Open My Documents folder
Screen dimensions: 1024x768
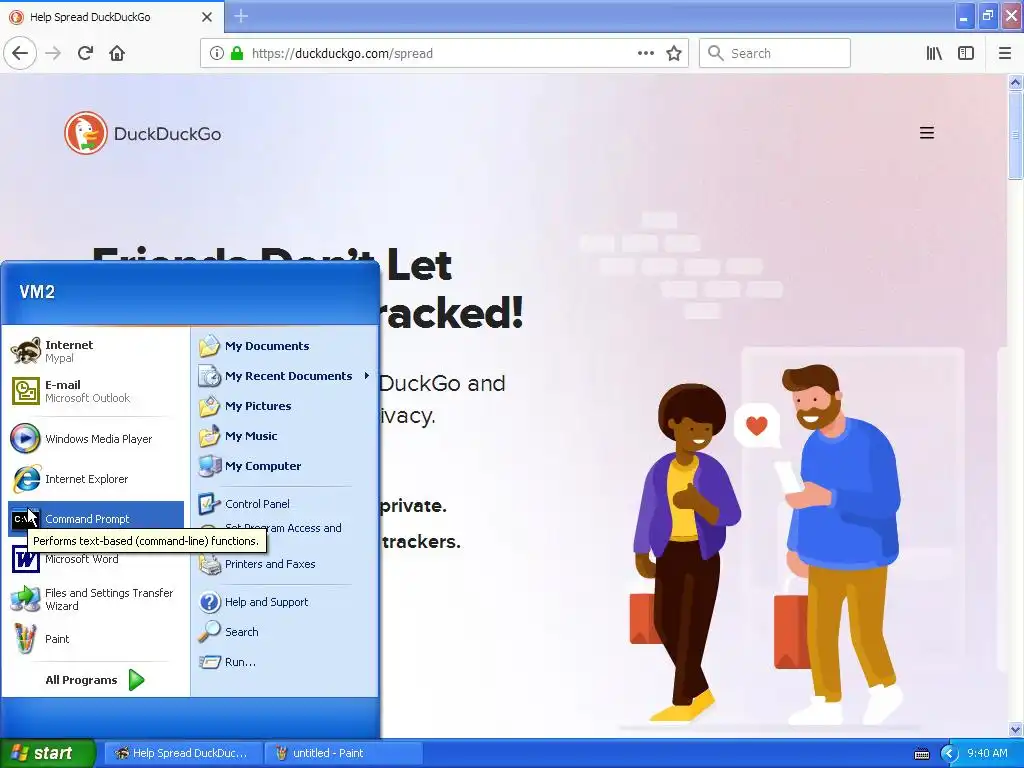pyautogui.click(x=286, y=345)
